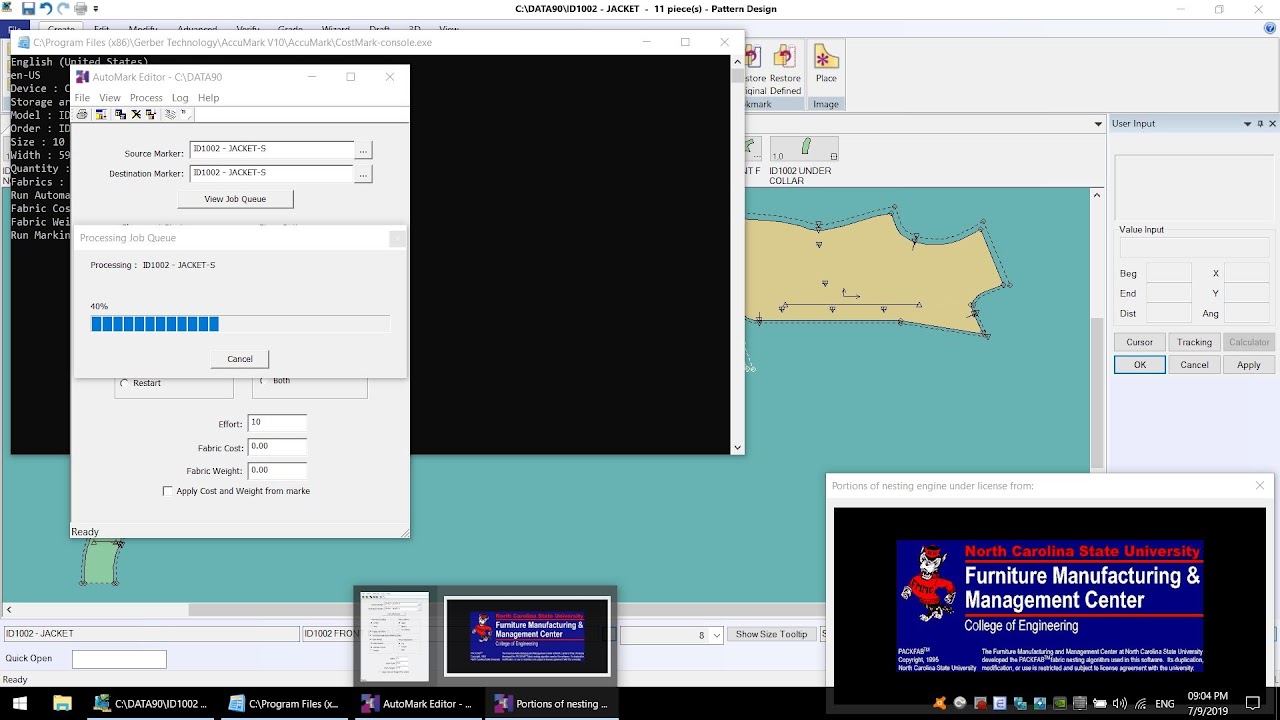1280x720 pixels.
Task: Click the OK button in User Input panel
Action: [x=1140, y=365]
